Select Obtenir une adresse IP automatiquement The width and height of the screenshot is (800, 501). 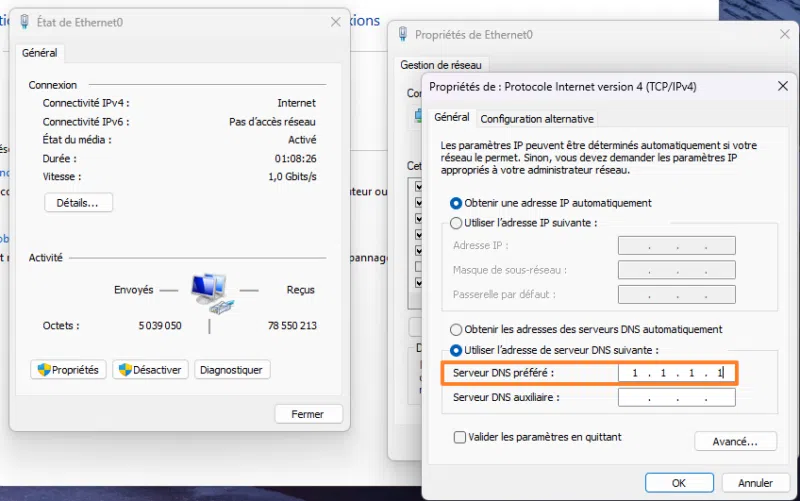pos(551,203)
